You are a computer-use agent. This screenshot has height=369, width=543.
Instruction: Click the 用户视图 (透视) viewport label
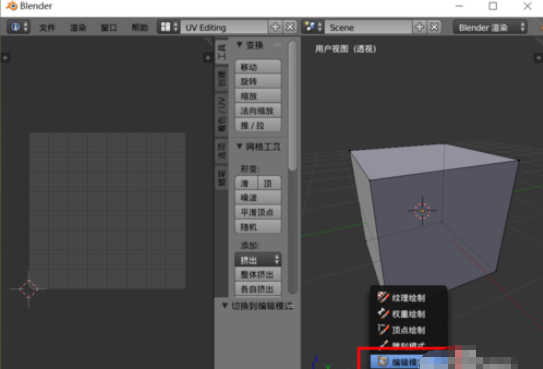point(345,49)
